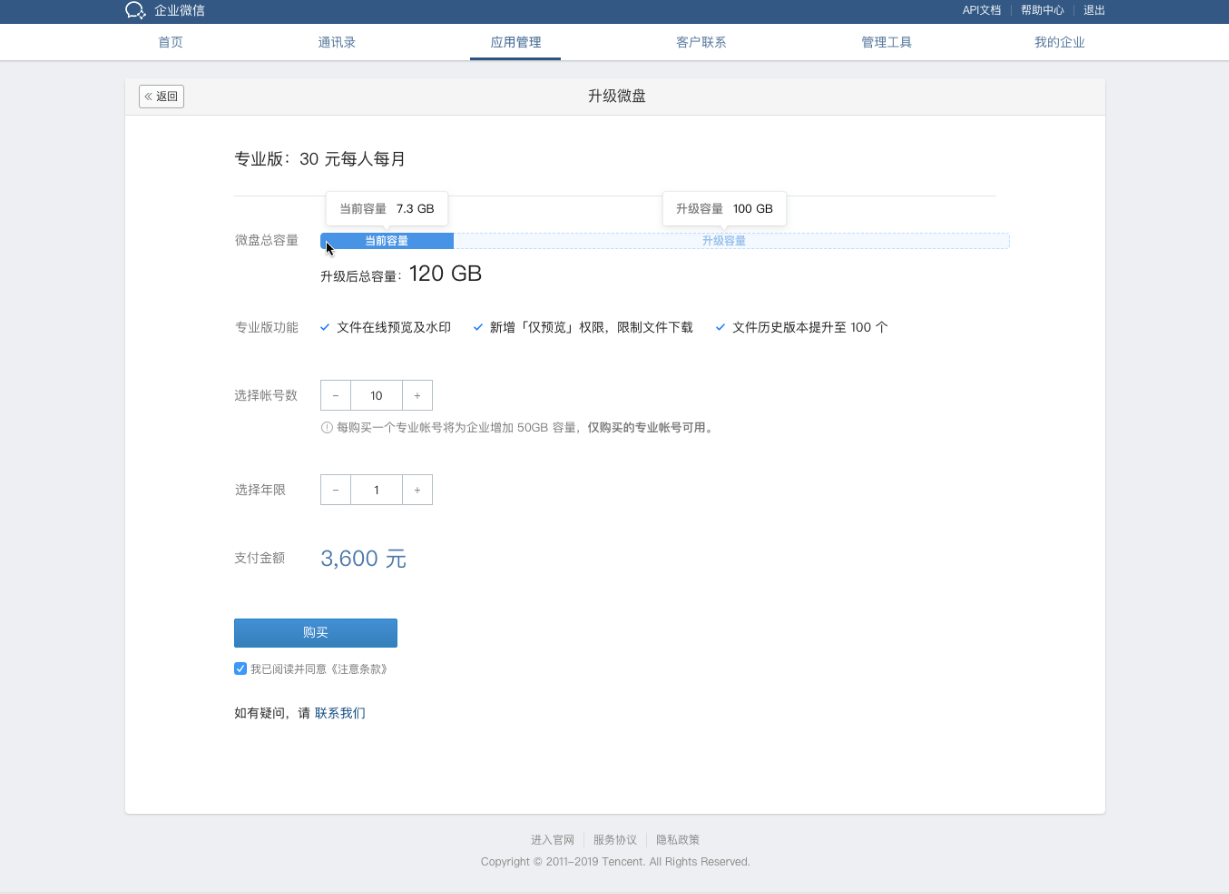The width and height of the screenshot is (1229, 894).
Task: Click the 企业微信 logo icon
Action: [135, 10]
